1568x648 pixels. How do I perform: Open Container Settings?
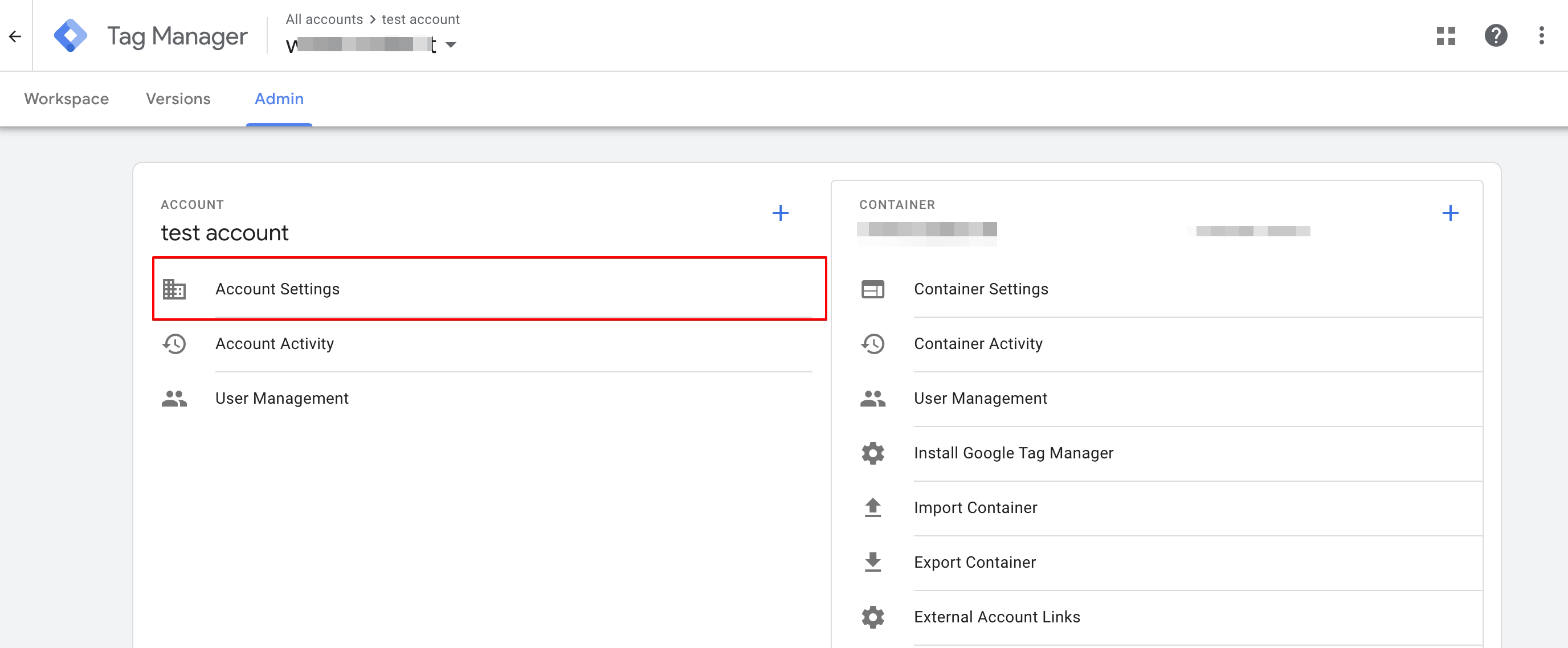pyautogui.click(x=981, y=289)
